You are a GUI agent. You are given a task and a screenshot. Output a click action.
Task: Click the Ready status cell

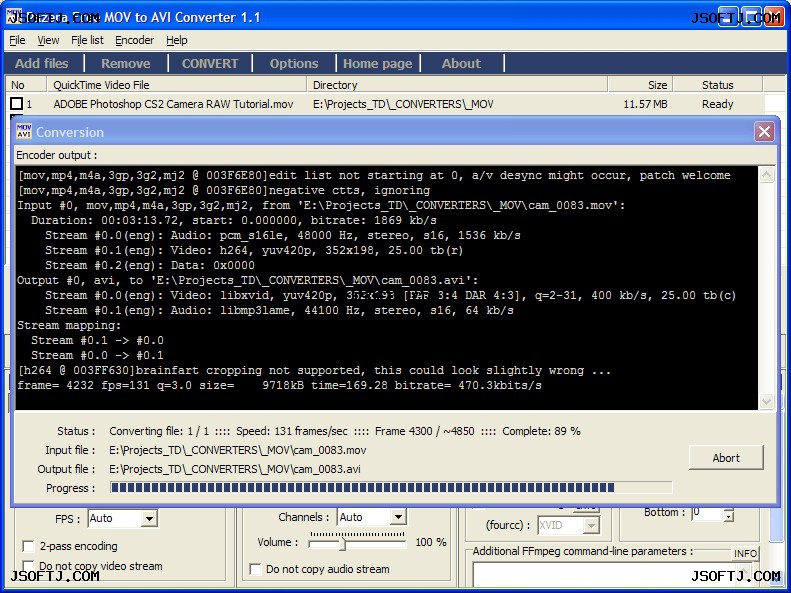[717, 104]
